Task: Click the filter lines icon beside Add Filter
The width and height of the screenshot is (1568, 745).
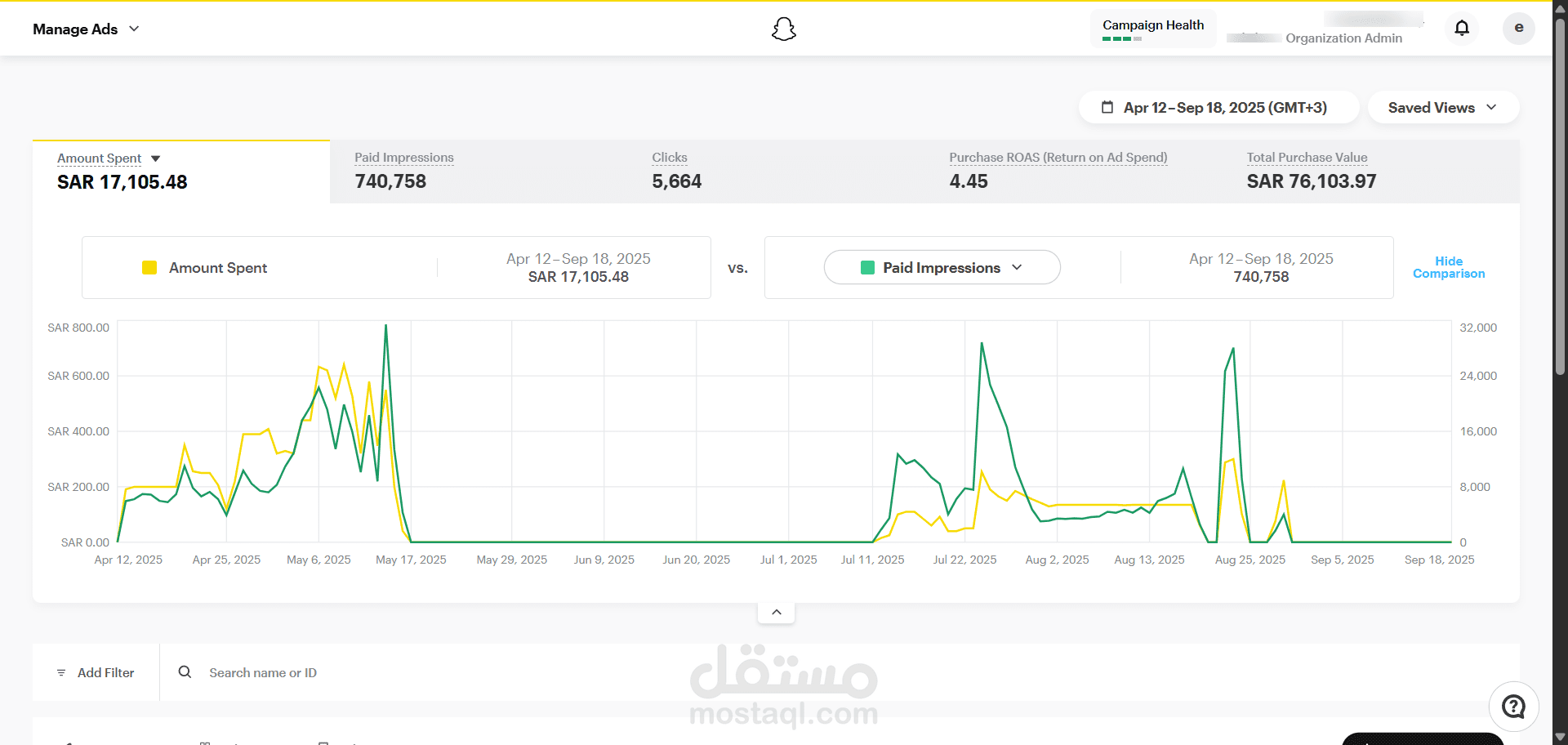Action: (61, 672)
